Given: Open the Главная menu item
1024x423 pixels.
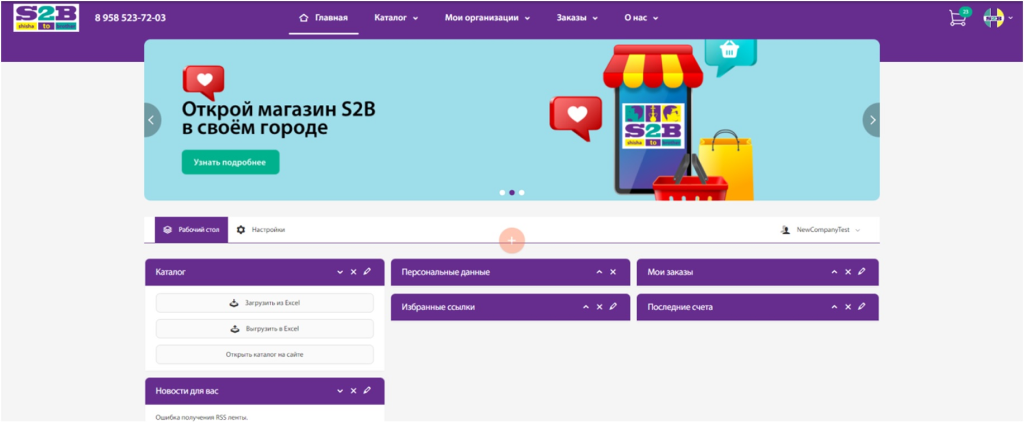Looking at the screenshot, I should pos(323,18).
